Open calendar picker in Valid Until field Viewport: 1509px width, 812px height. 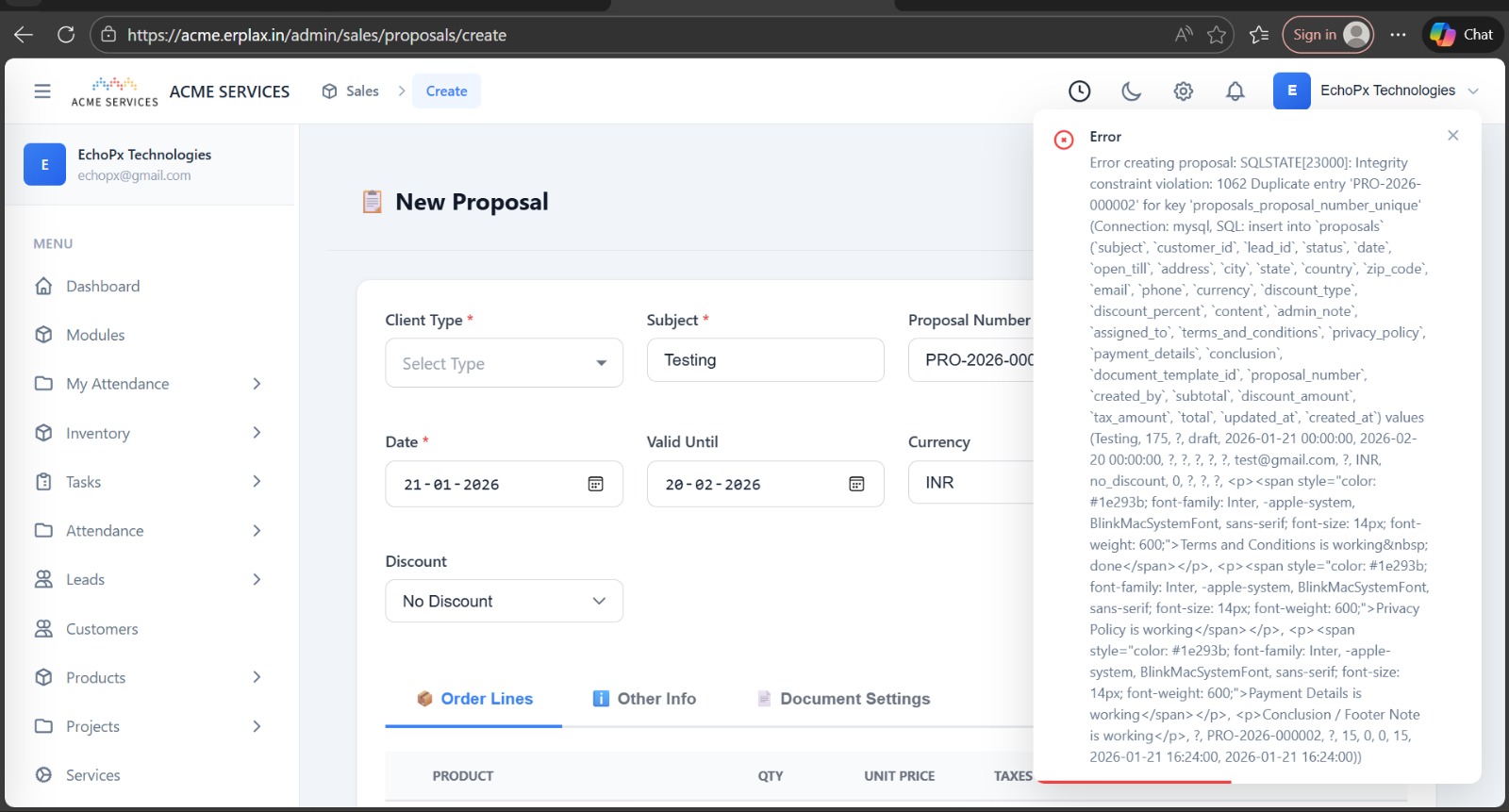(856, 484)
